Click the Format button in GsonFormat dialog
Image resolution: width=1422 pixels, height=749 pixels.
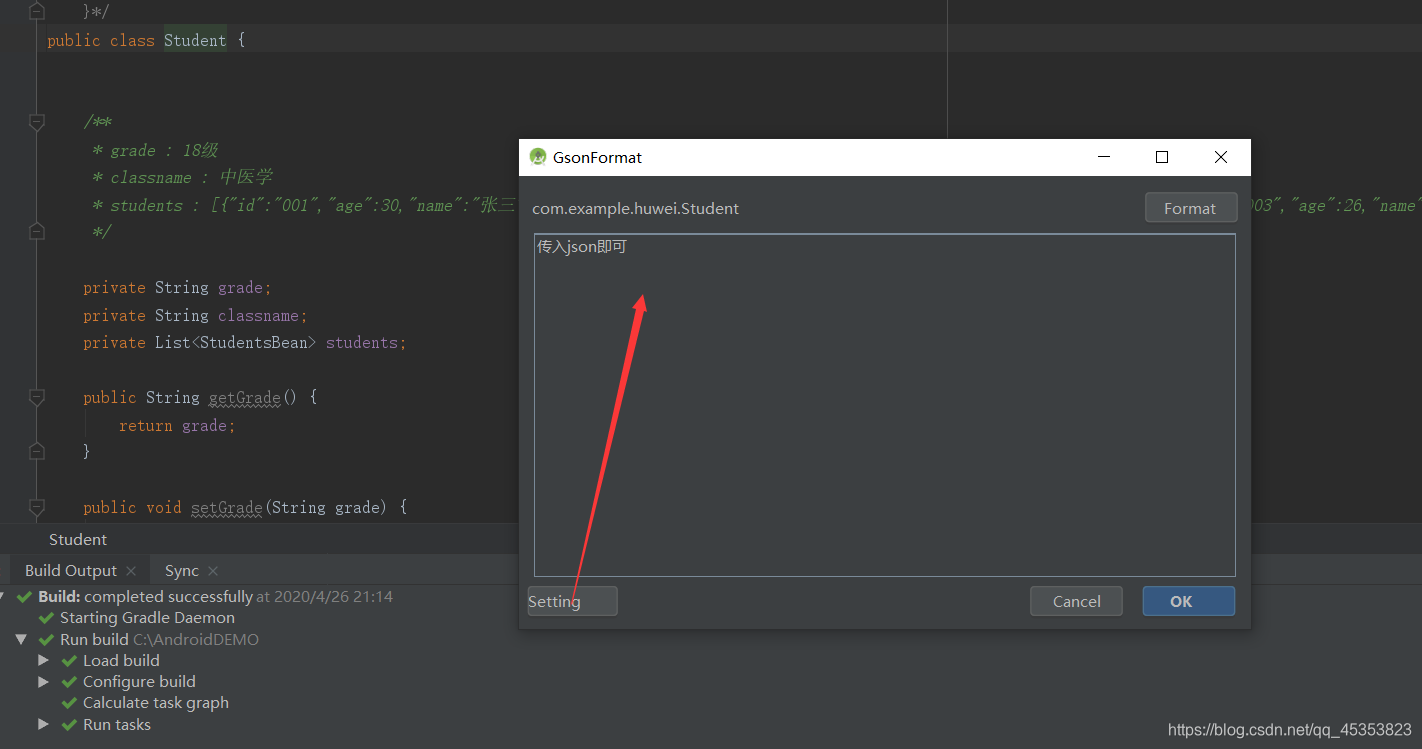pos(1191,208)
